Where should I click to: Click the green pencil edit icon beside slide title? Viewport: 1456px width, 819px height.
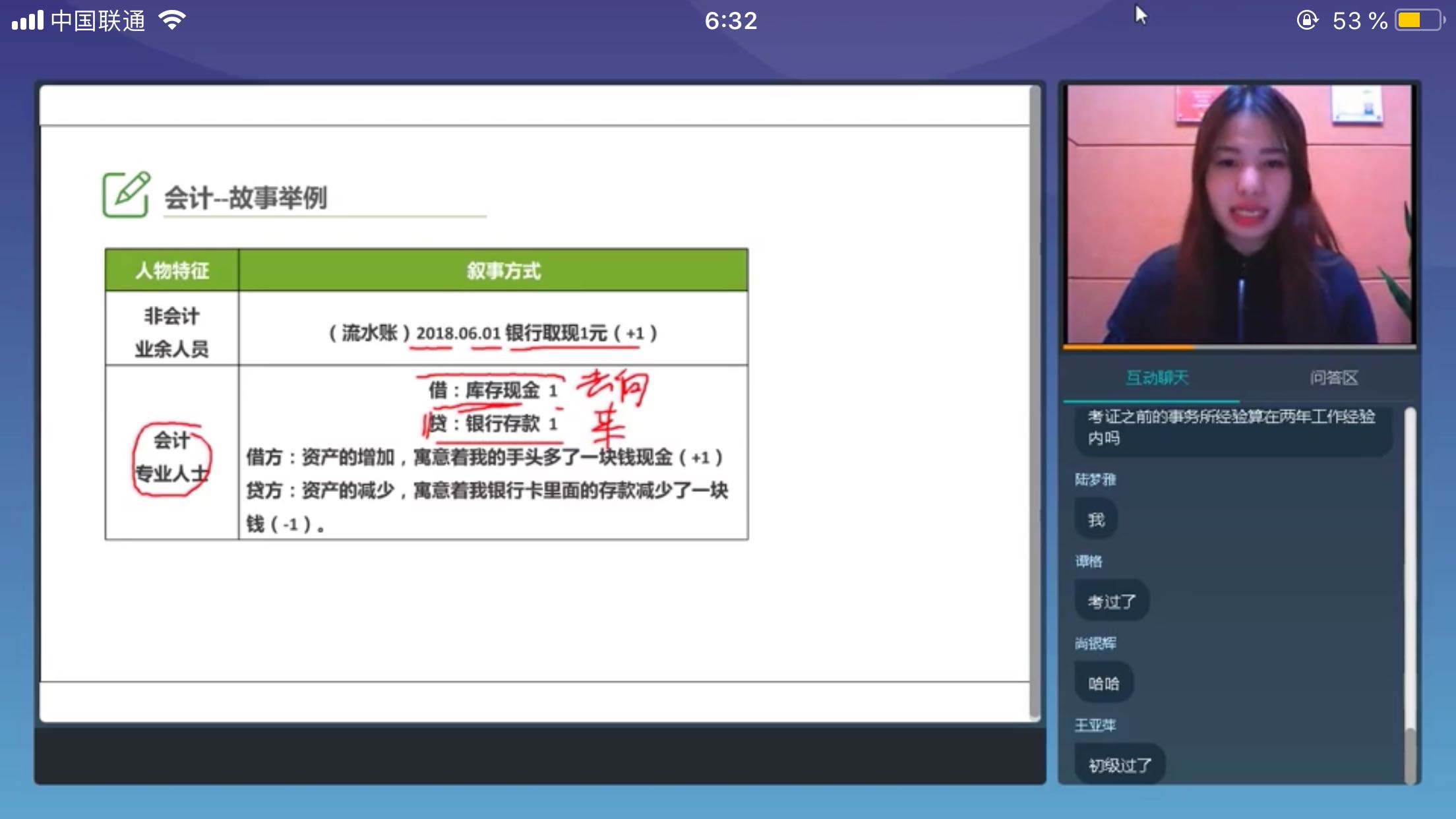pyautogui.click(x=125, y=195)
